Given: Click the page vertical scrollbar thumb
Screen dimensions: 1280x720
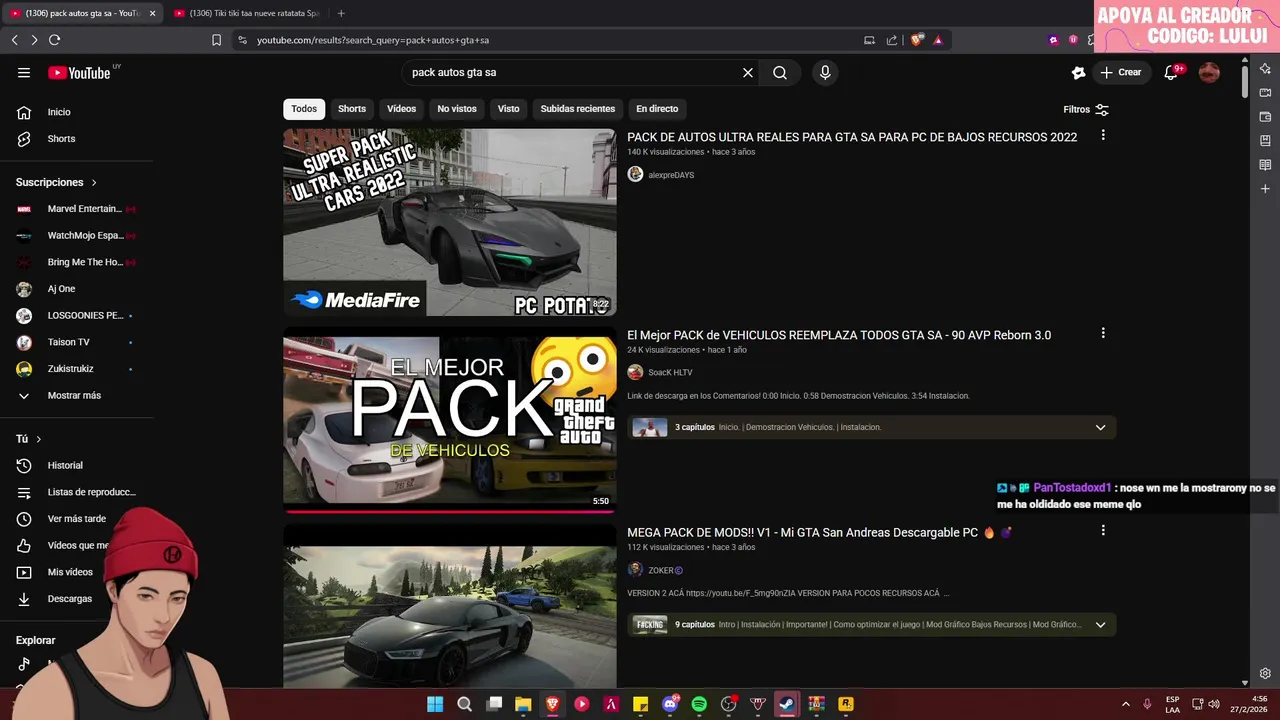Looking at the screenshot, I should click(1244, 80).
